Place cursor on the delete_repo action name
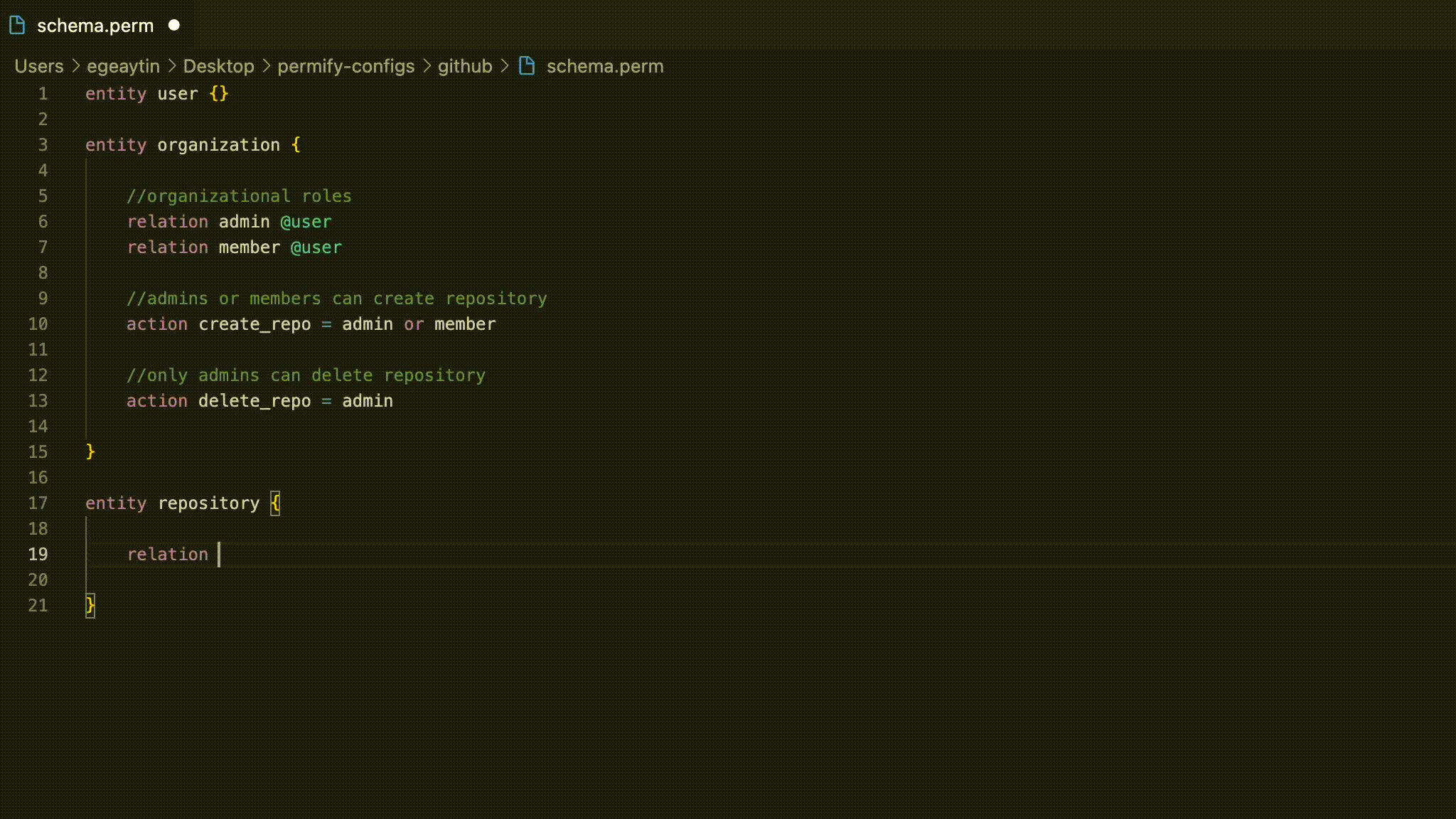This screenshot has width=1456, height=819. [x=254, y=401]
